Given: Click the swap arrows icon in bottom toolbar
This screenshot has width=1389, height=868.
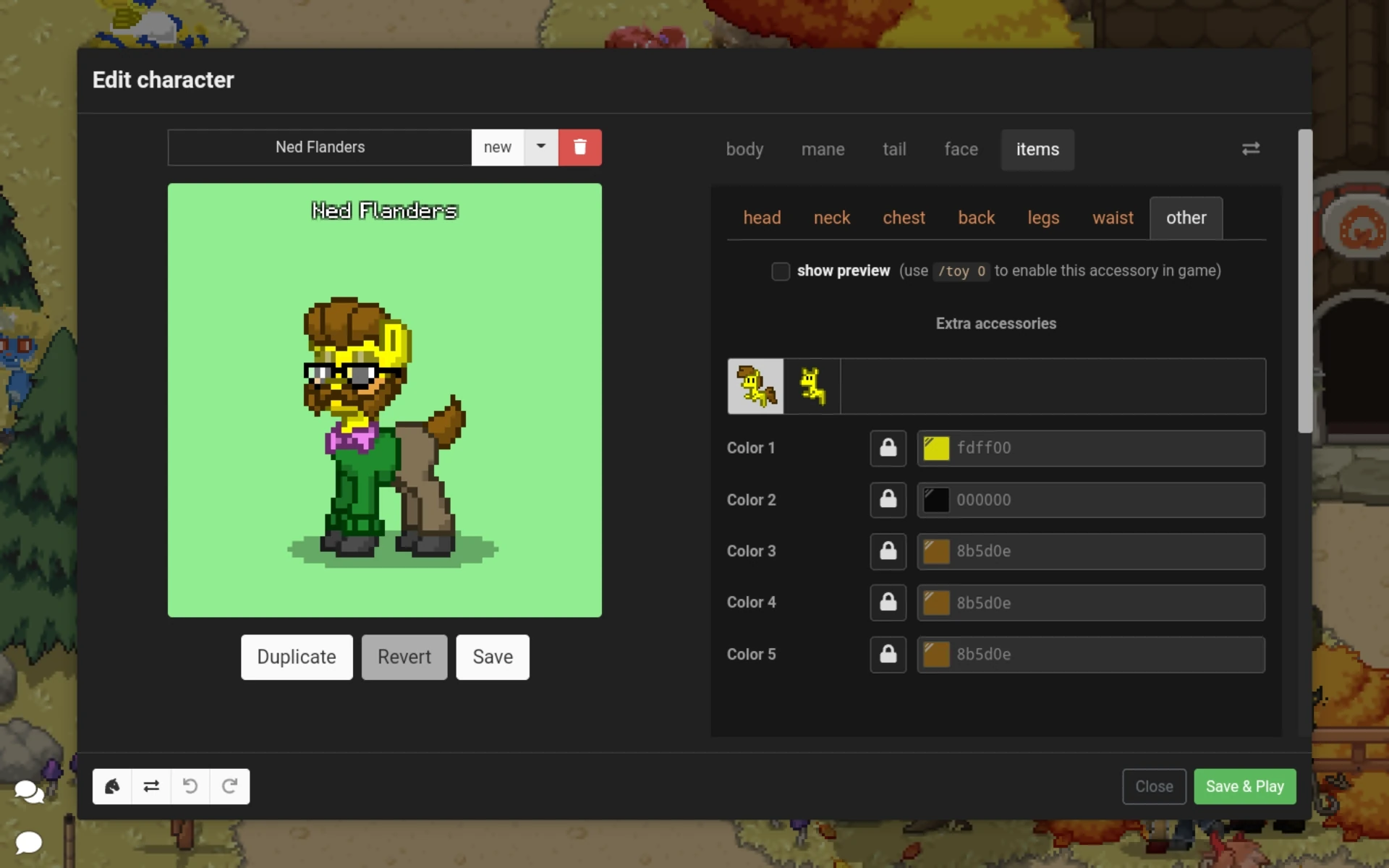Looking at the screenshot, I should pyautogui.click(x=151, y=786).
